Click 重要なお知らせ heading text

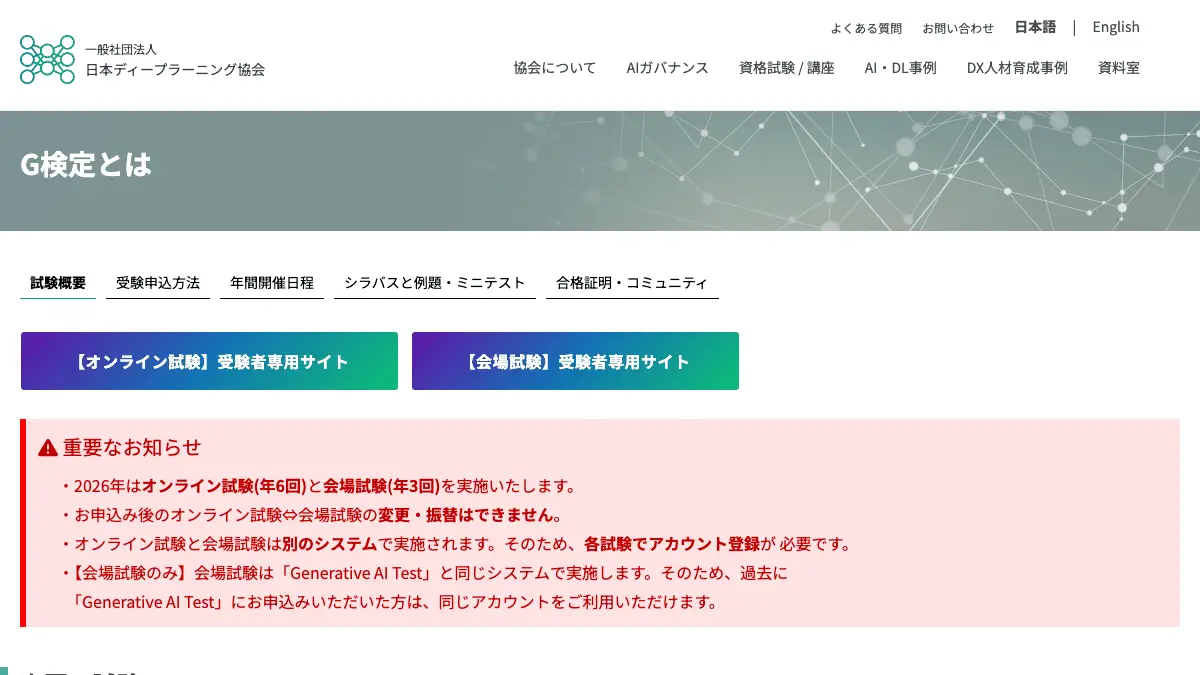[132, 448]
